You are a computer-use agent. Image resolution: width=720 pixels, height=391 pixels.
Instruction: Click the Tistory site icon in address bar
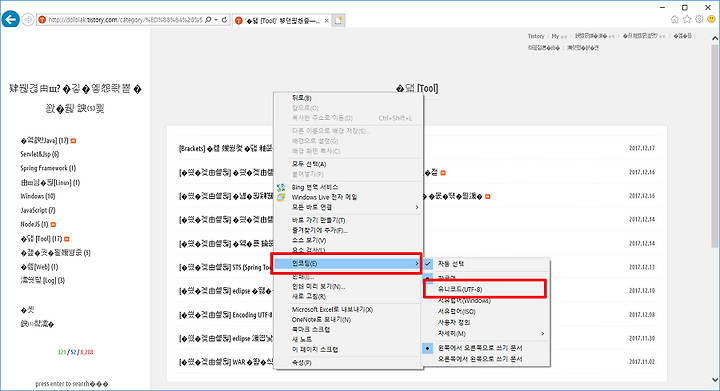pos(42,20)
